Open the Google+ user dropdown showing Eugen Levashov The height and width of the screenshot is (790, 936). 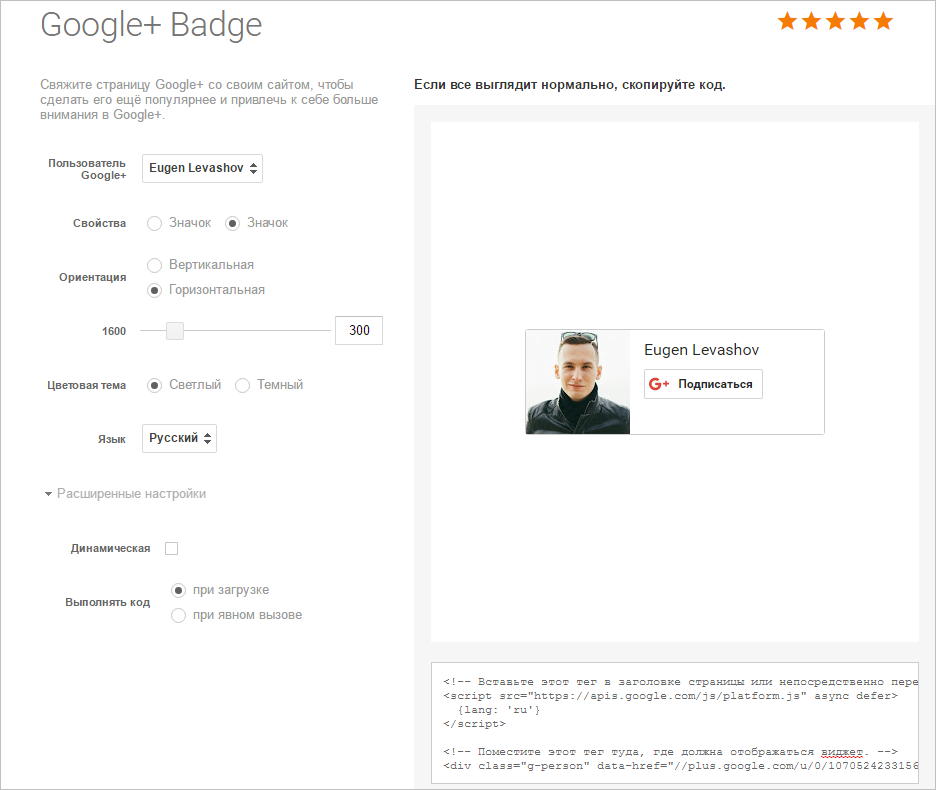[202, 168]
